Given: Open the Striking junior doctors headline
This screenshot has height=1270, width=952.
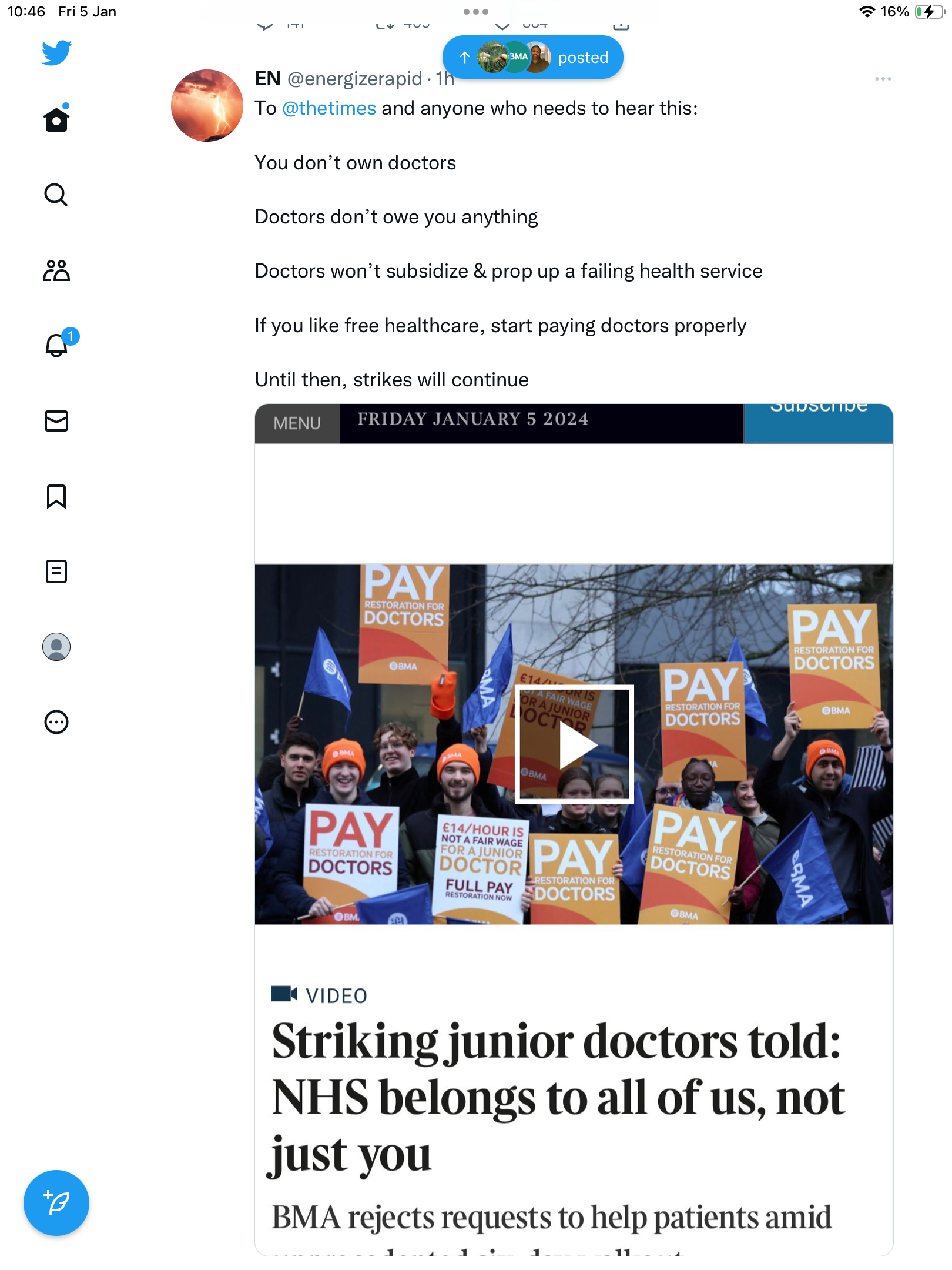Looking at the screenshot, I should (558, 1097).
